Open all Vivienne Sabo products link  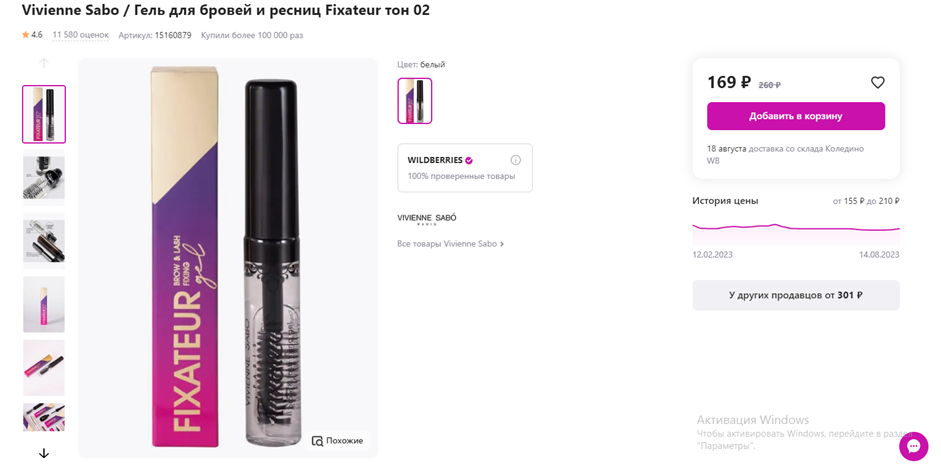(x=450, y=244)
